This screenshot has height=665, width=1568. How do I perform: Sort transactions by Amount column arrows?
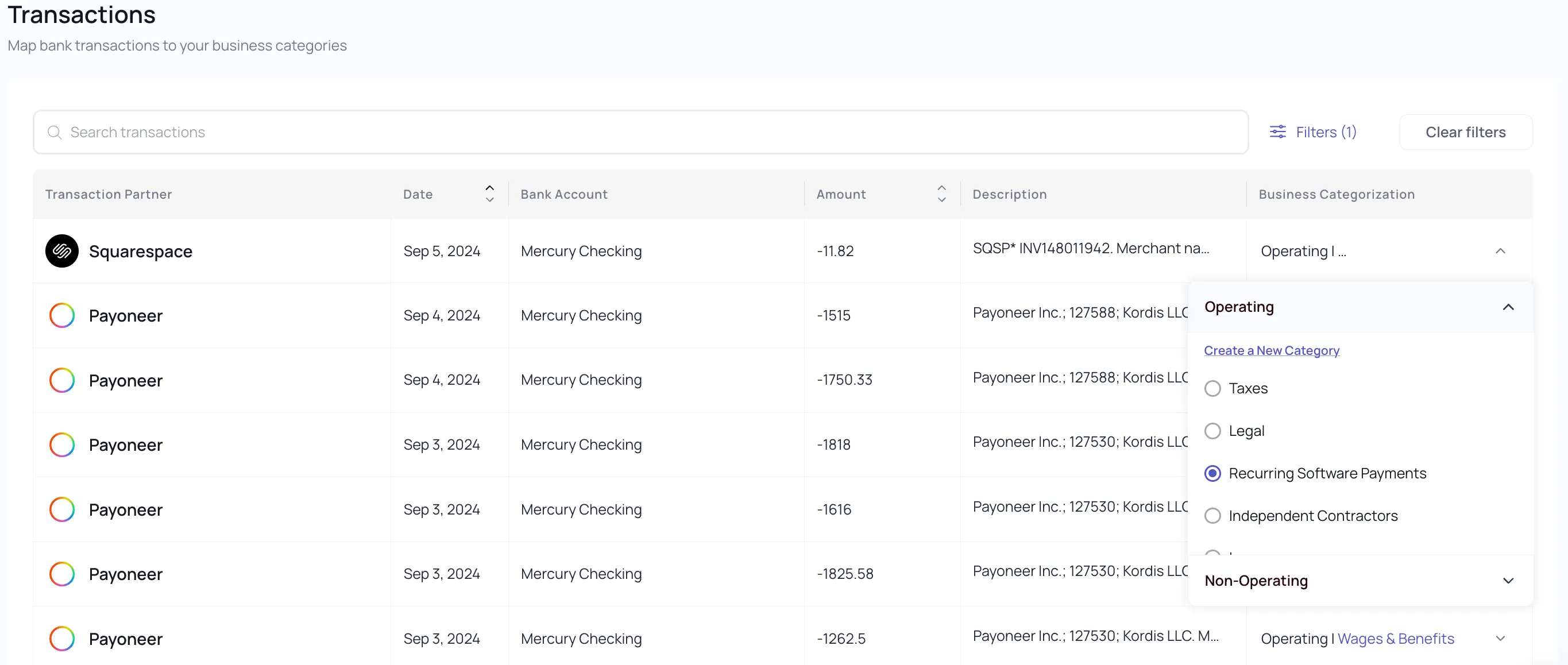tap(941, 194)
